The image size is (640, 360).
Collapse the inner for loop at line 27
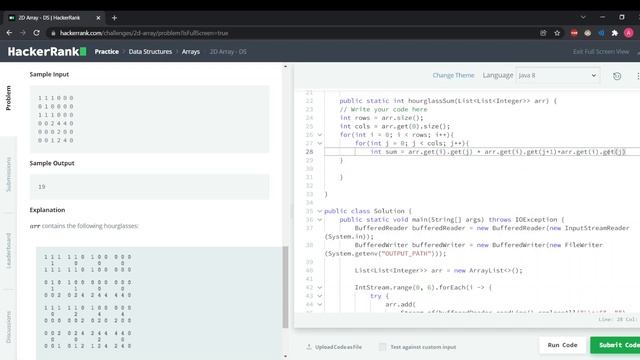[x=320, y=143]
